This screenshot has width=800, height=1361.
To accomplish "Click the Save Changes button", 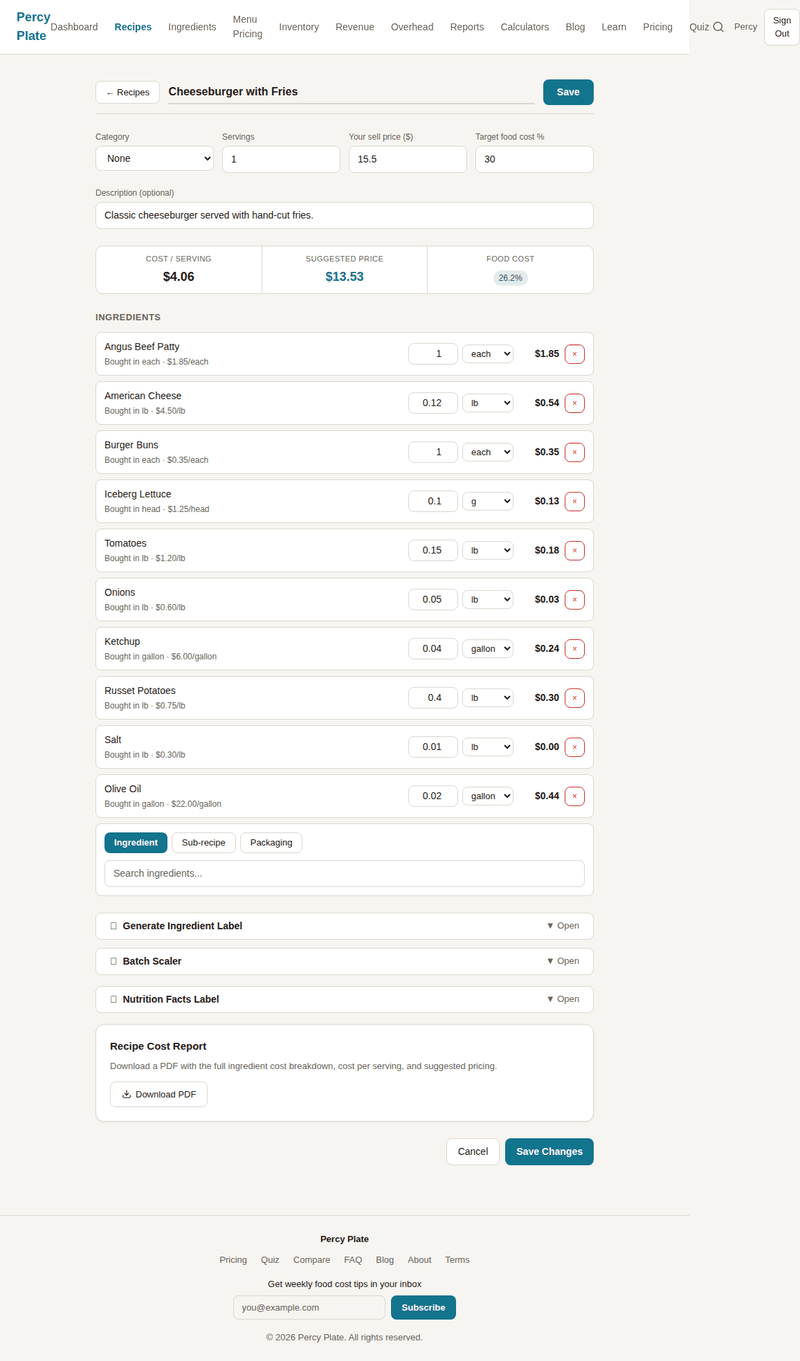I will coord(549,1152).
